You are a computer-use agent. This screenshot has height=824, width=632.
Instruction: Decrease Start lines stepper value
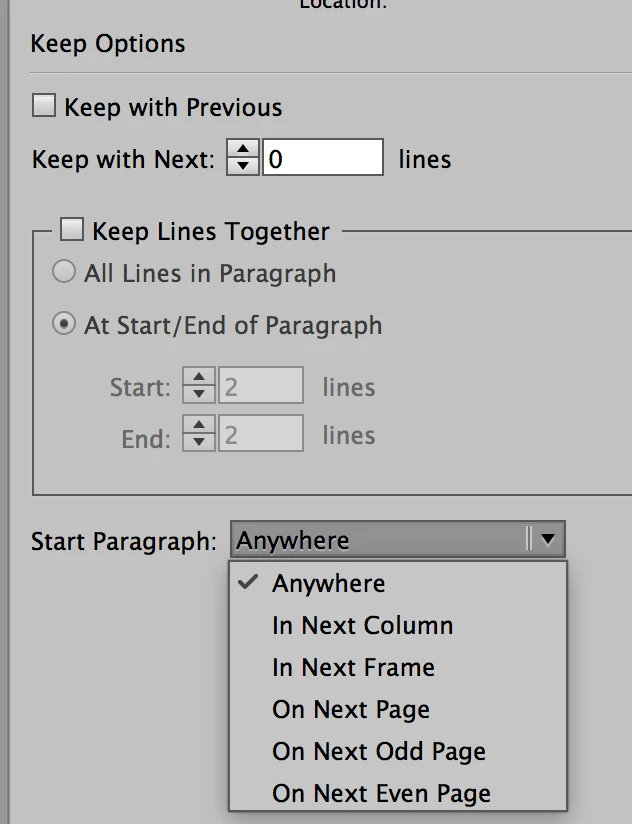(201, 394)
